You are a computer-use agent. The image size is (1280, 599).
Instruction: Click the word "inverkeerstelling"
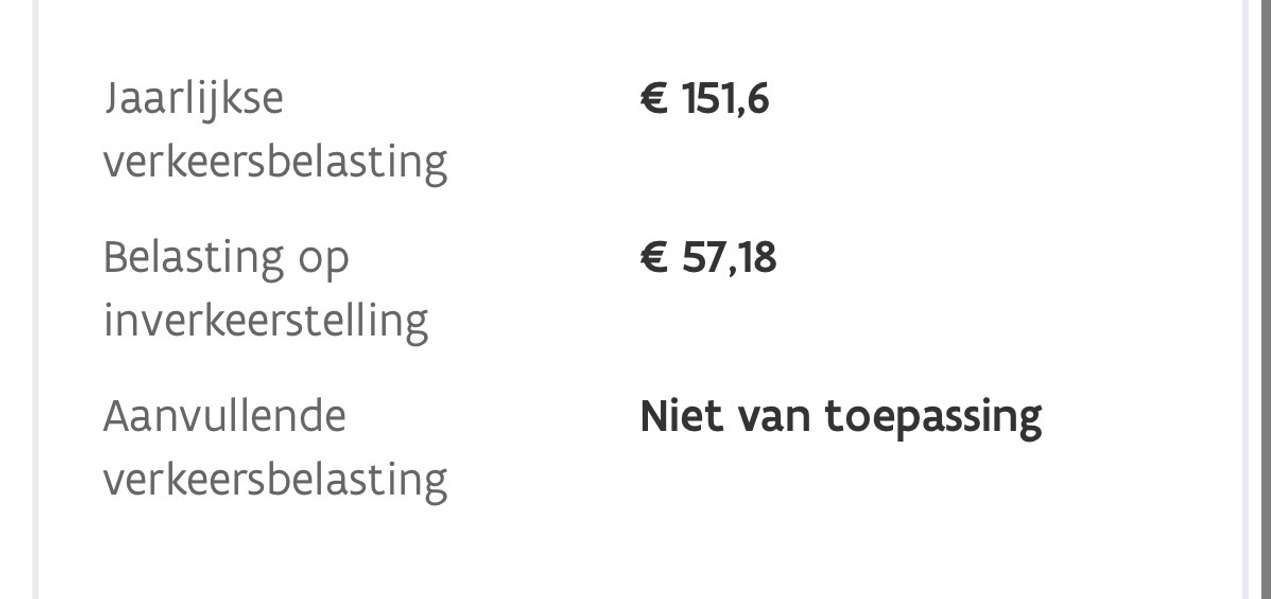265,321
